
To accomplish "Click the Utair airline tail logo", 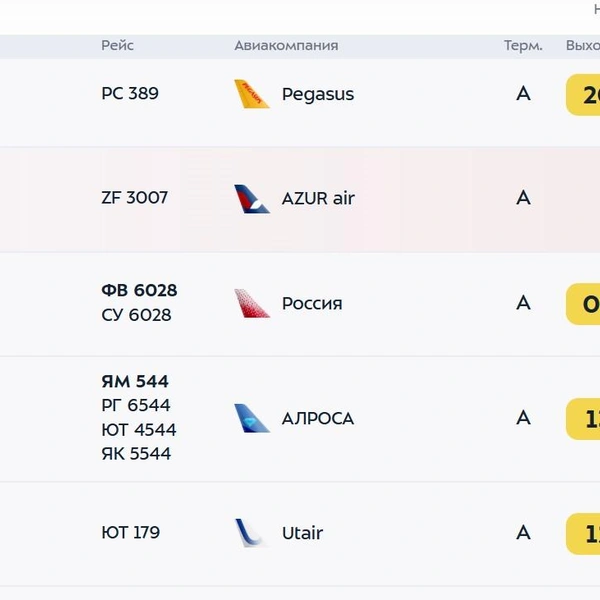I will (x=251, y=533).
